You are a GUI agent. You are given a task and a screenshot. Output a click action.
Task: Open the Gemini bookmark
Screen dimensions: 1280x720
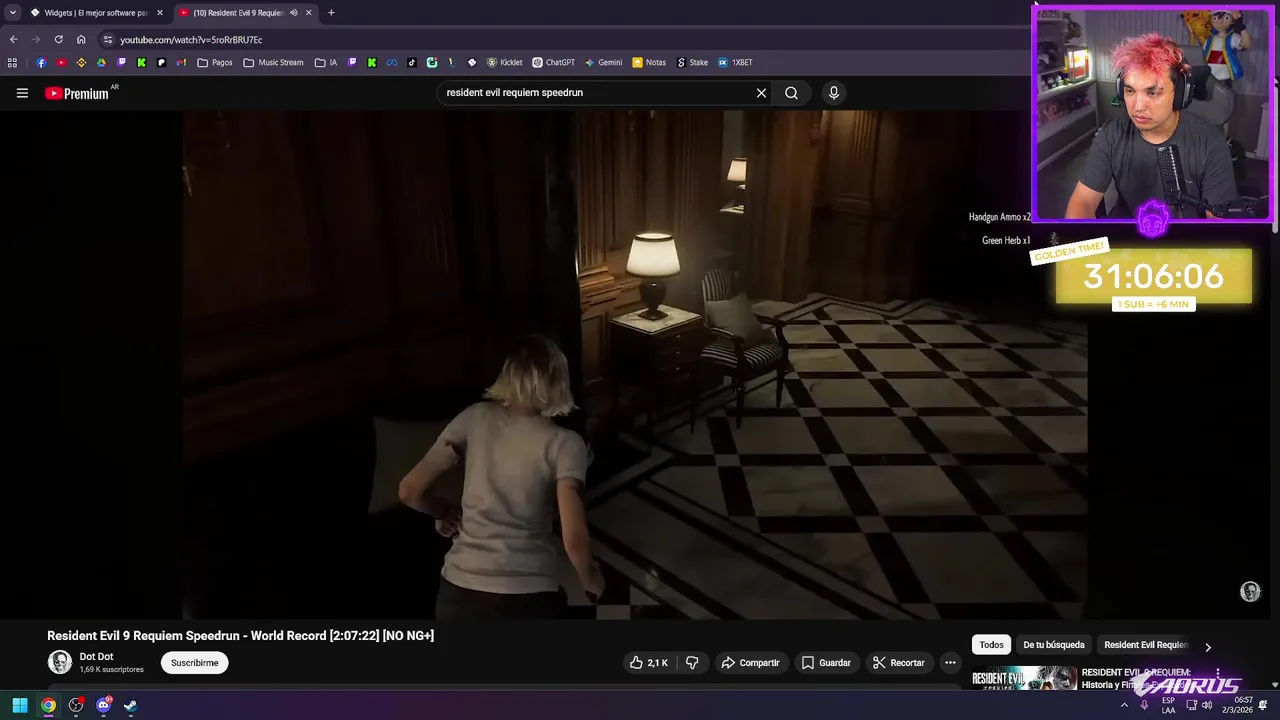[603, 62]
